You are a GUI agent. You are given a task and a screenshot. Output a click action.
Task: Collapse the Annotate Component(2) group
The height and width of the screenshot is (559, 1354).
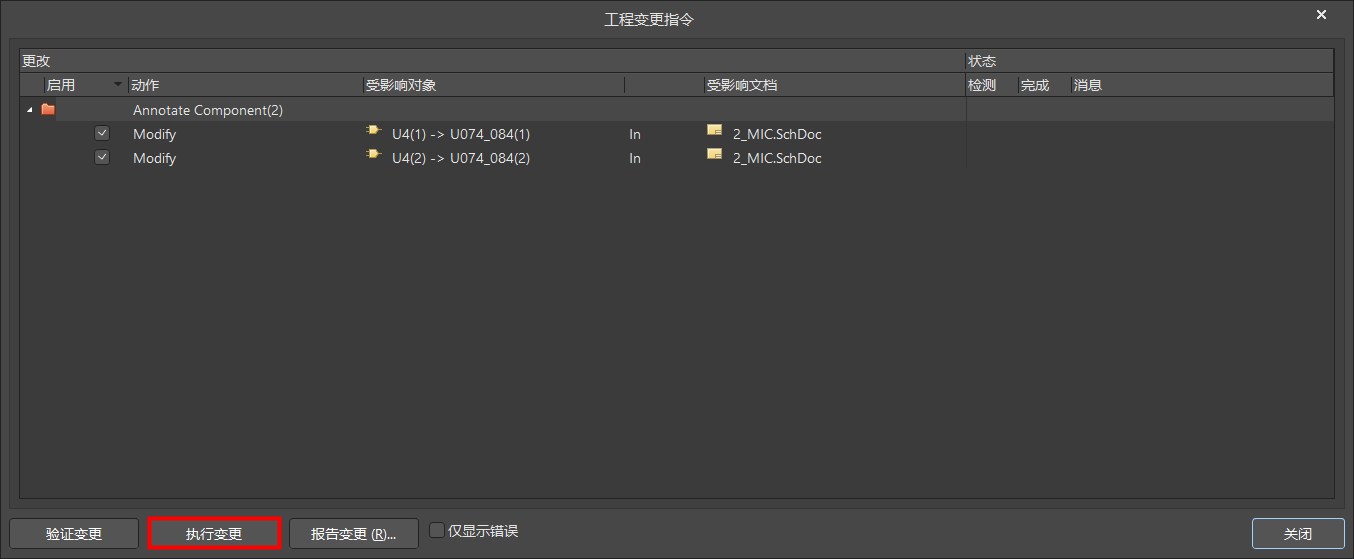point(29,110)
